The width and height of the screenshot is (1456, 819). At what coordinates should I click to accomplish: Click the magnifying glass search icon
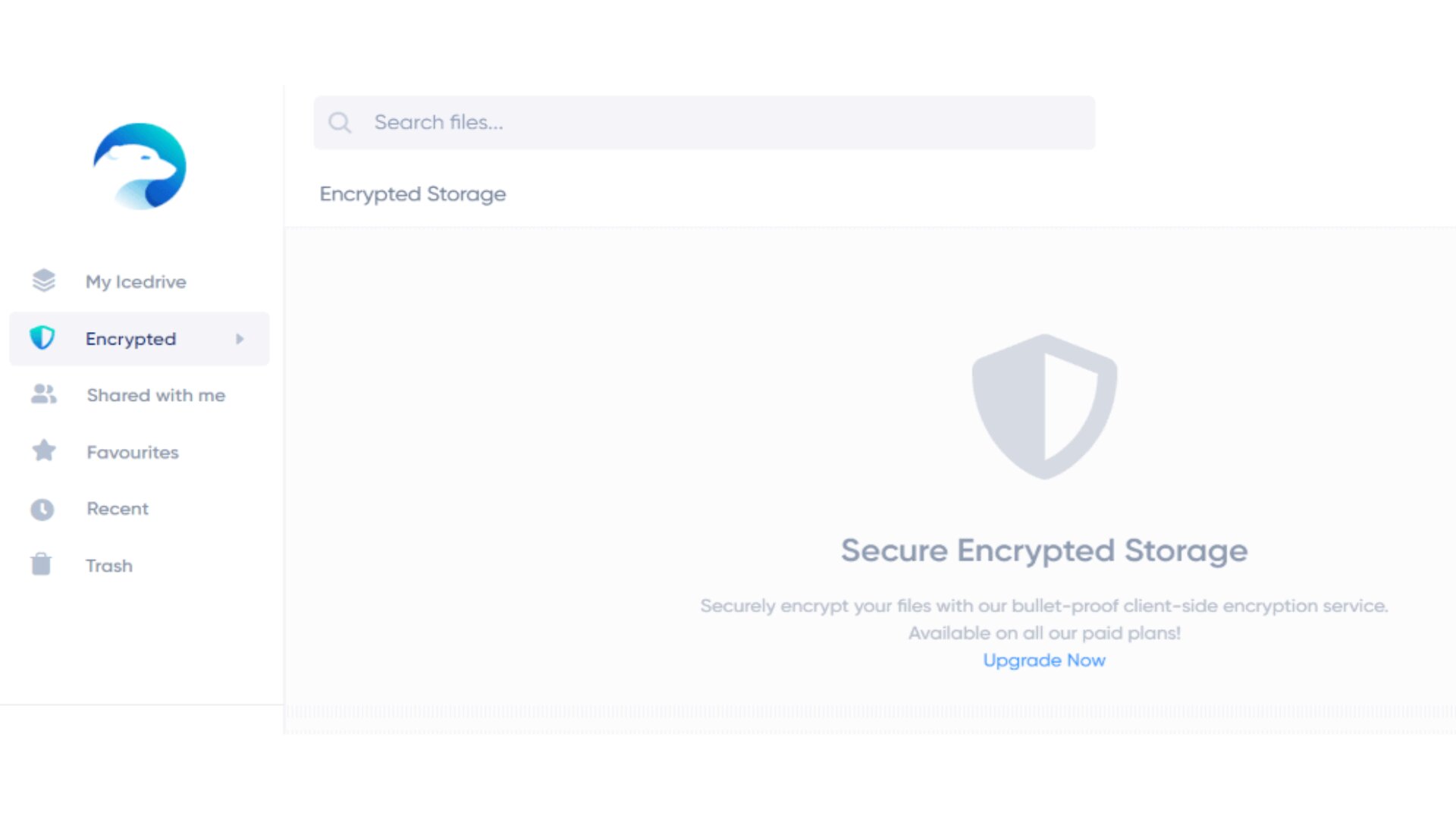pos(340,123)
